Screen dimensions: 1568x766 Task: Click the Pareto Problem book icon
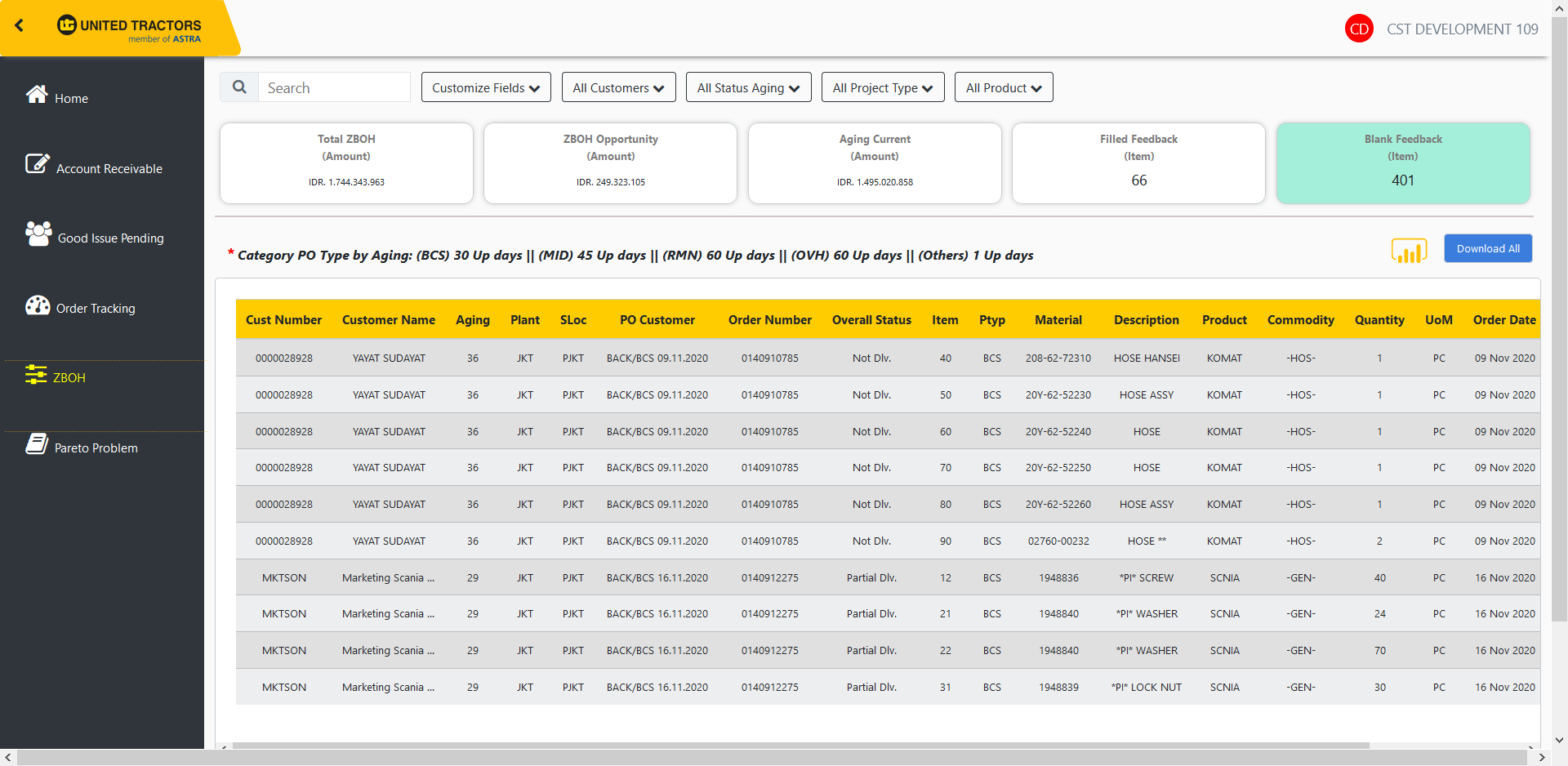coord(37,443)
